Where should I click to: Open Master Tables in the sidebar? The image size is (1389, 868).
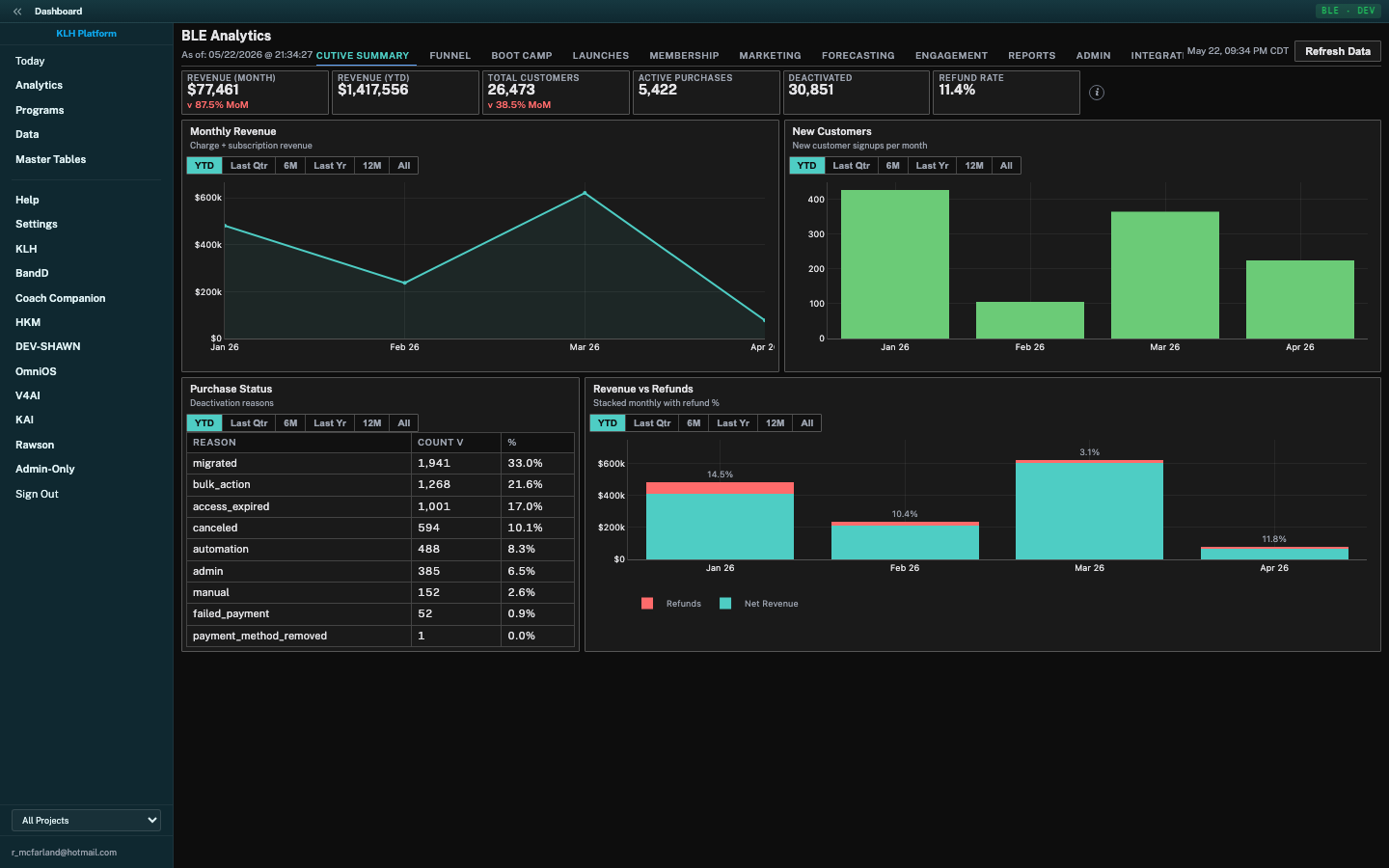point(51,160)
